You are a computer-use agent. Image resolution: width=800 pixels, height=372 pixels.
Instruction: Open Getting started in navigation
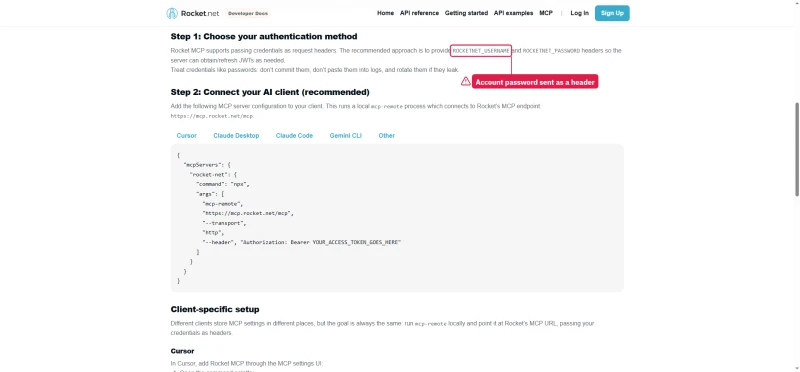[466, 13]
